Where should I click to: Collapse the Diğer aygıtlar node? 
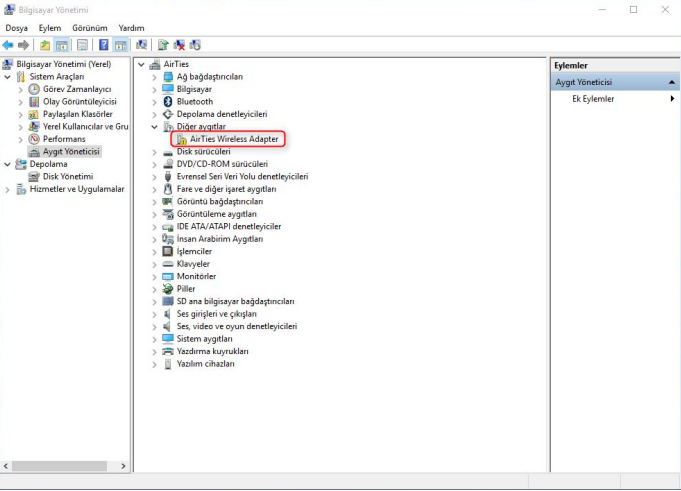(x=154, y=127)
